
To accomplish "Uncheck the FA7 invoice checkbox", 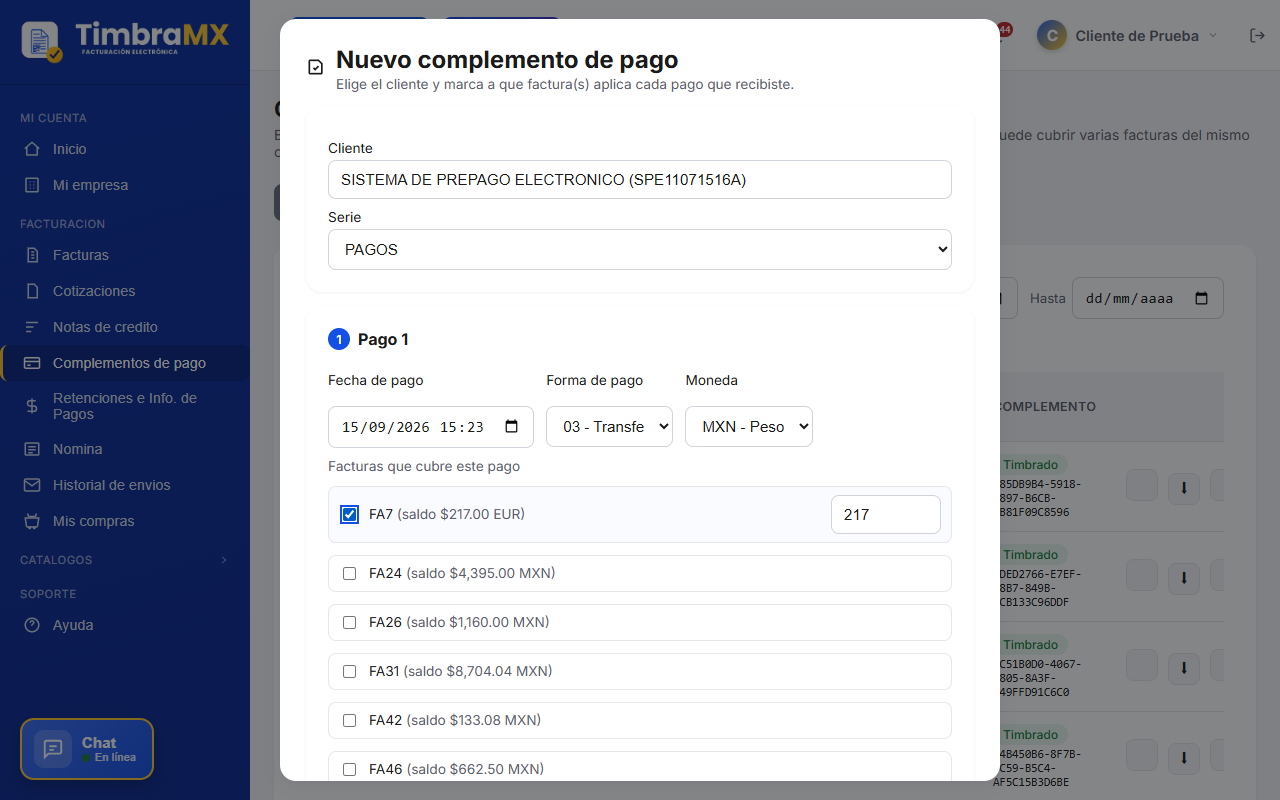I will coord(349,514).
